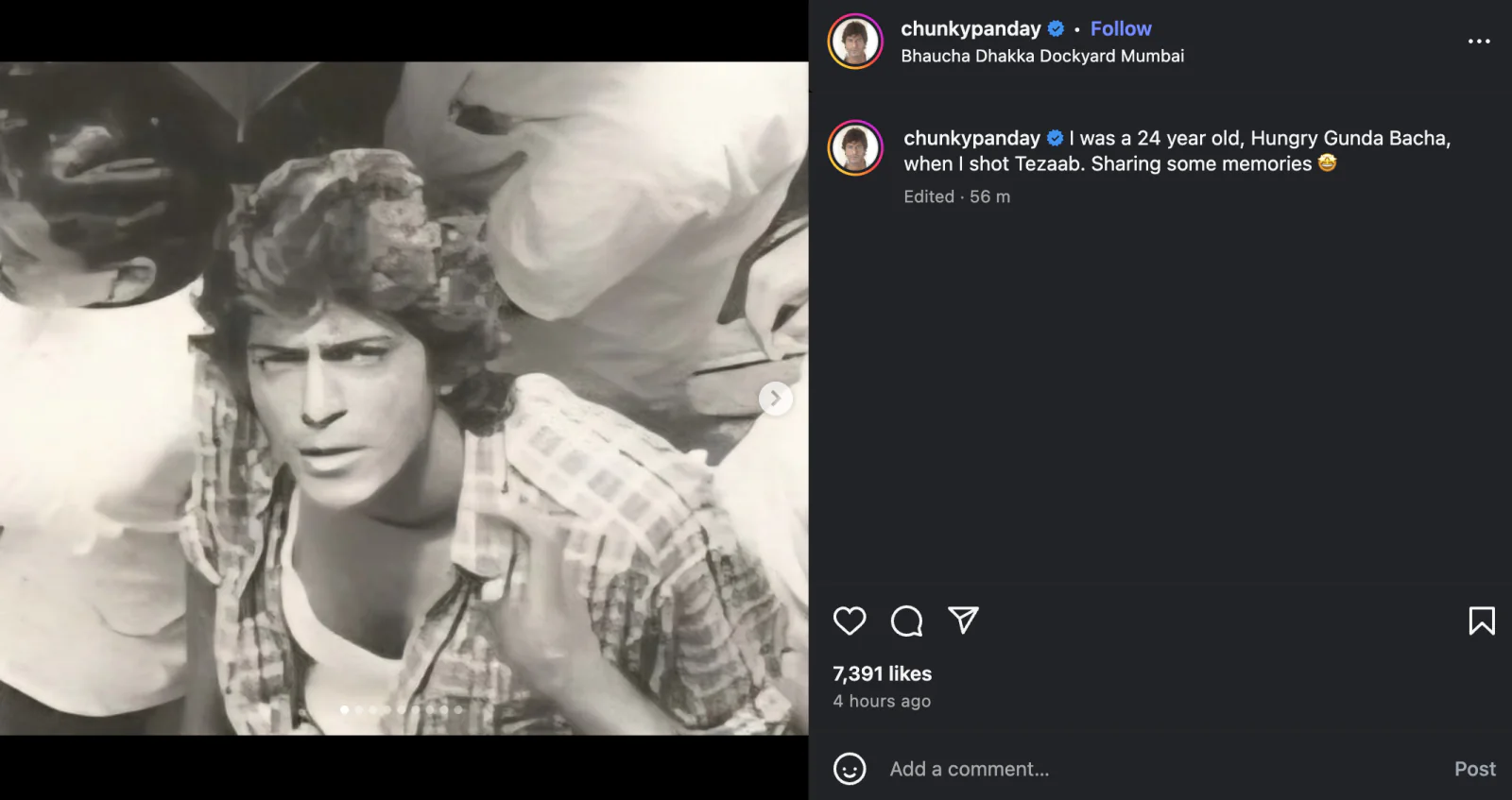This screenshot has height=800, width=1512.
Task: Open the post options with the three-dot menu
Action: [1478, 42]
